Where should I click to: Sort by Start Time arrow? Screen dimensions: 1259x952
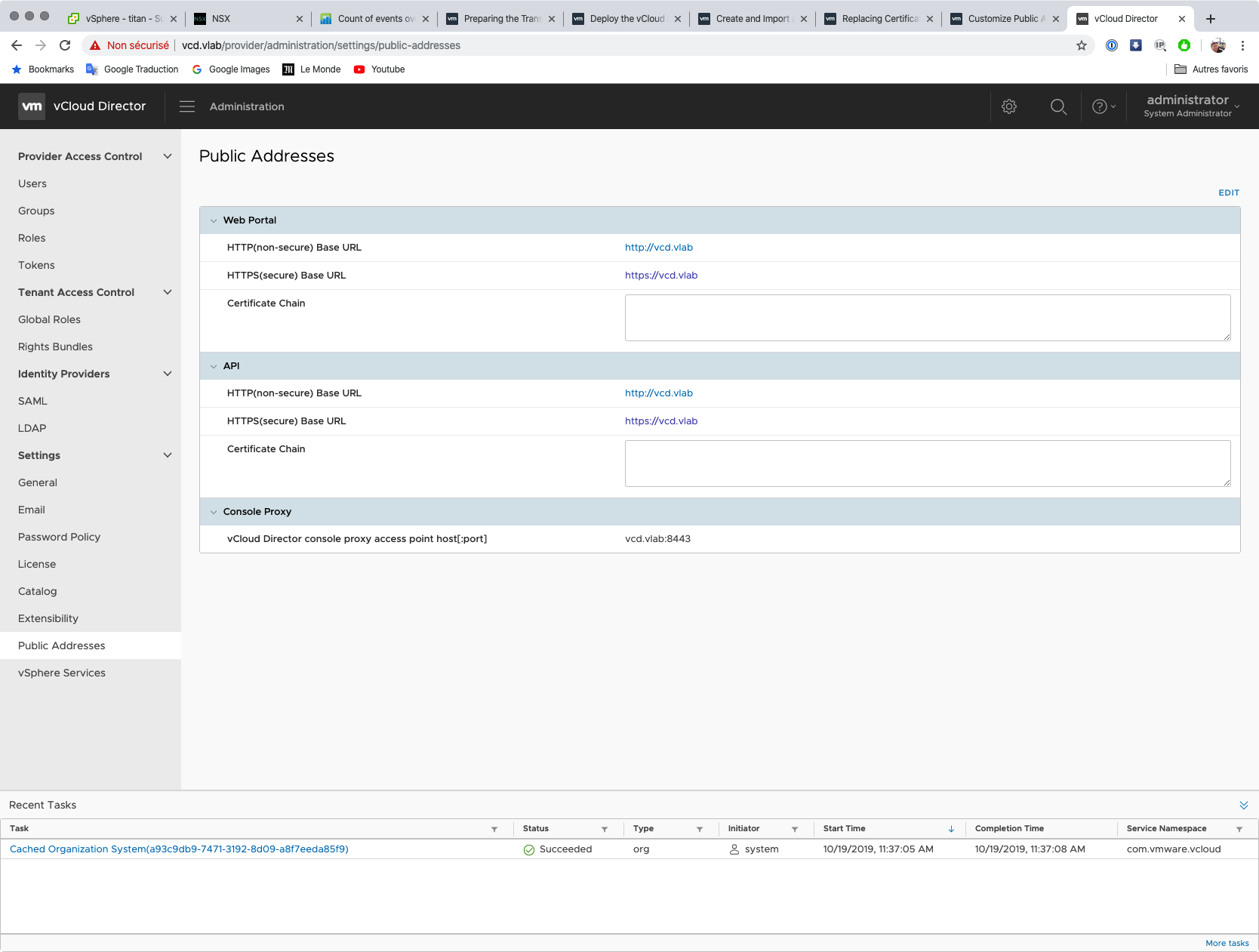[951, 829]
